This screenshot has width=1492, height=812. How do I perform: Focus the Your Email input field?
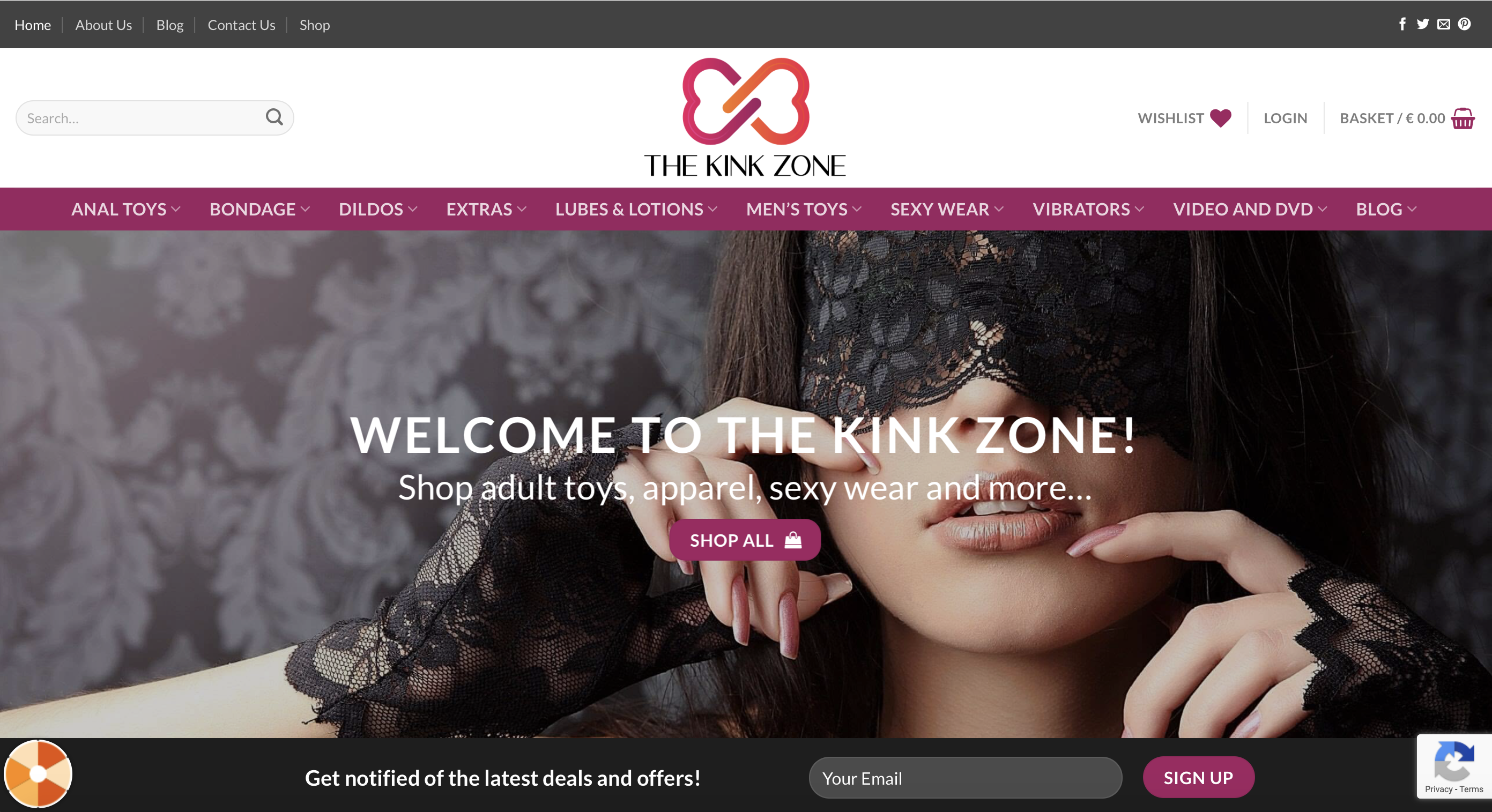pos(966,778)
